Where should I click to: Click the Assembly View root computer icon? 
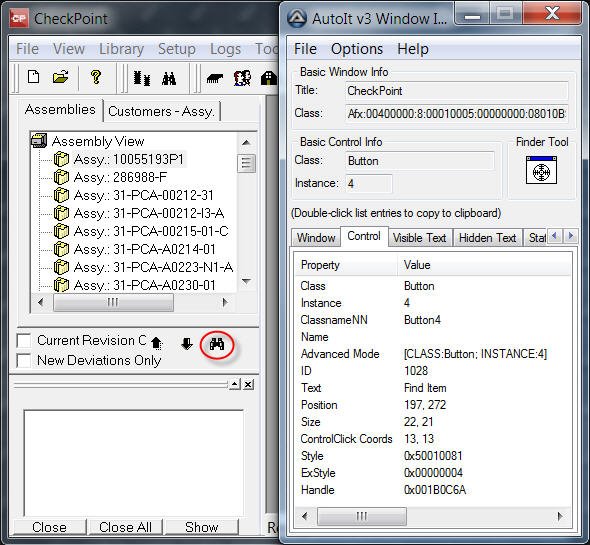click(39, 140)
